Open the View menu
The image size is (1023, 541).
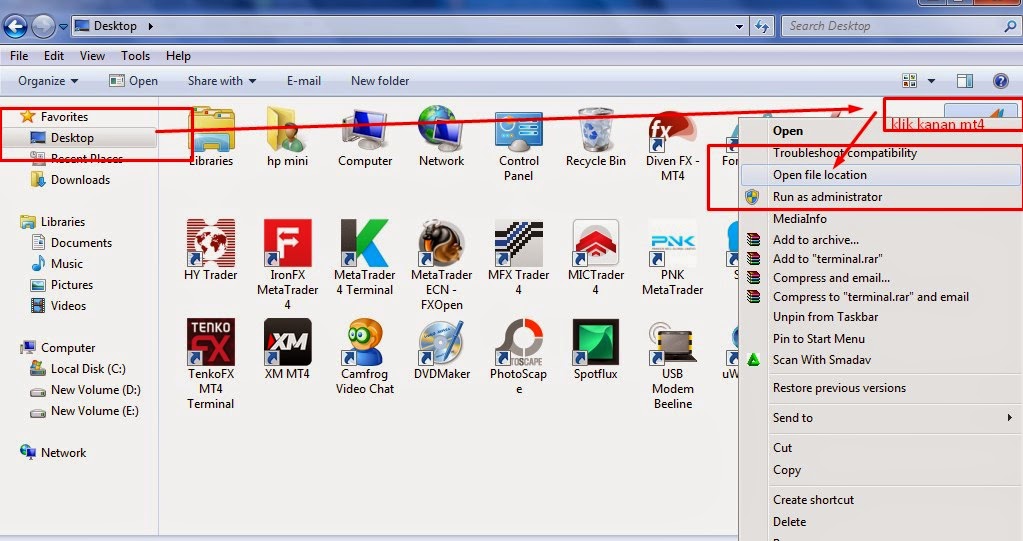[x=92, y=56]
